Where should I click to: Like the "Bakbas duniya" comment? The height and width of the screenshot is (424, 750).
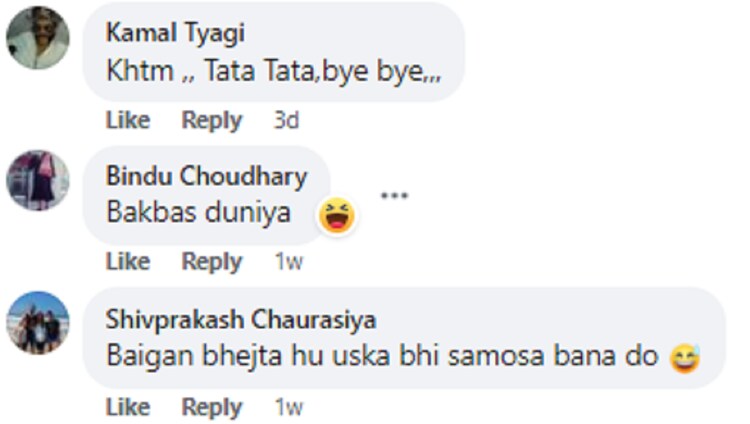pyautogui.click(x=127, y=262)
